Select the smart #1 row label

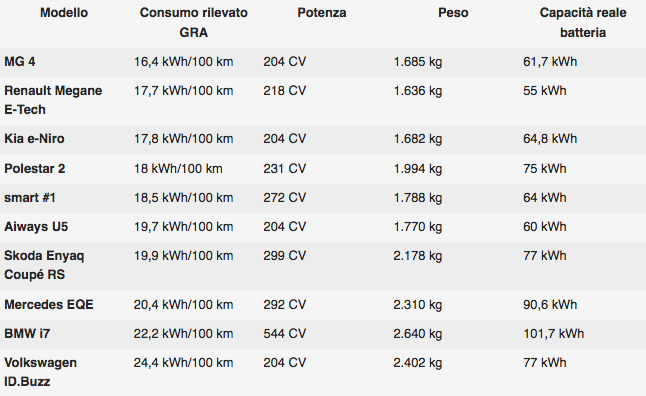coord(30,198)
